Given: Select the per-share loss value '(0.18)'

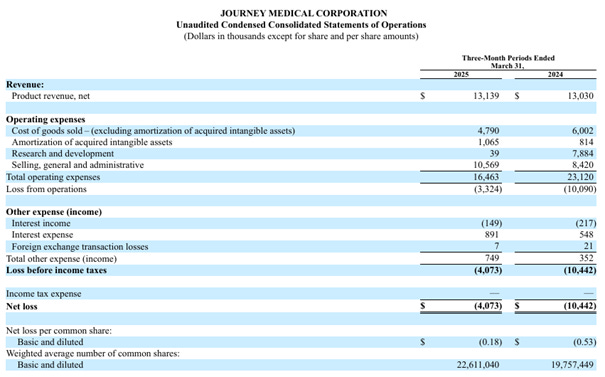Looking at the screenshot, I should pos(490,342).
